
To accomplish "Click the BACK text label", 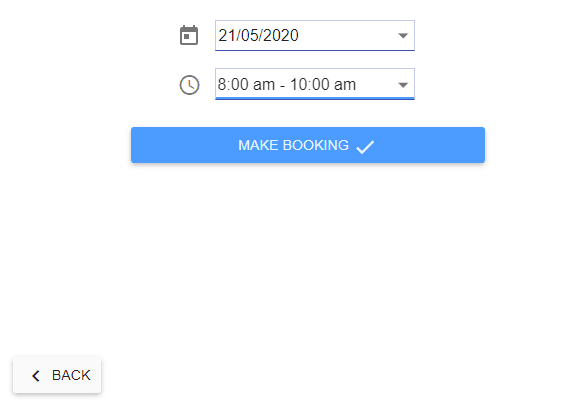I will click(71, 375).
